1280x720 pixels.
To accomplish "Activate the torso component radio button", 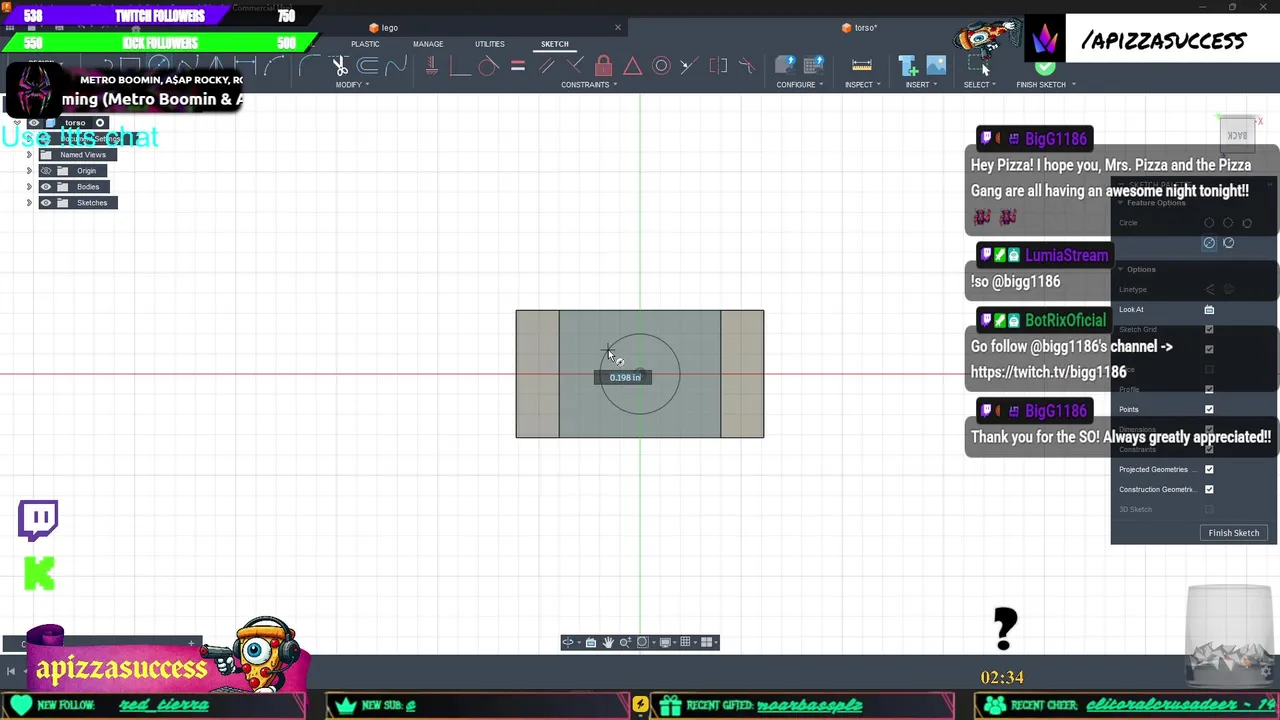I will point(100,123).
